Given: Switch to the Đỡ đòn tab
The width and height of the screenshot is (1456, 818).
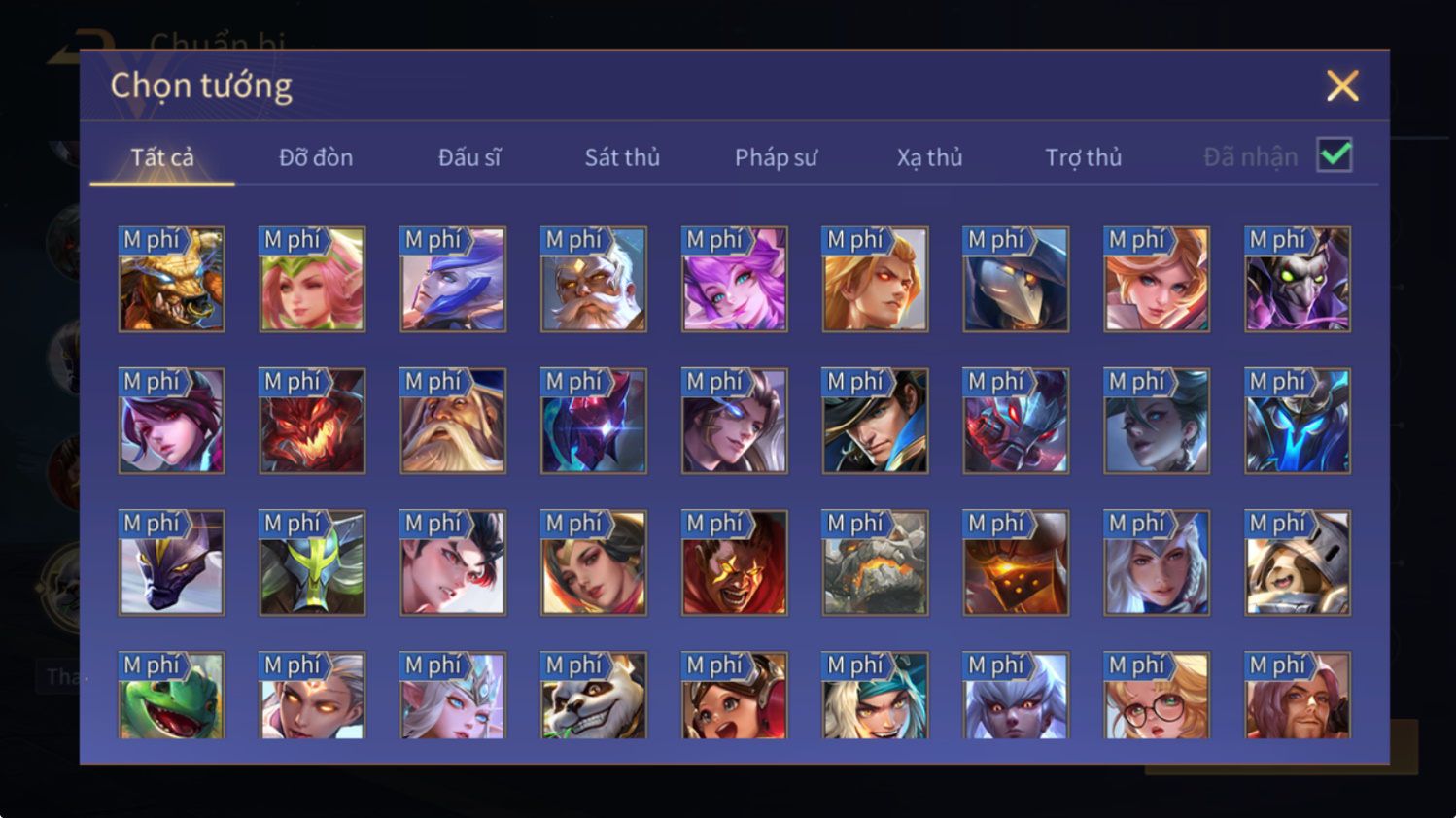Looking at the screenshot, I should [x=316, y=157].
